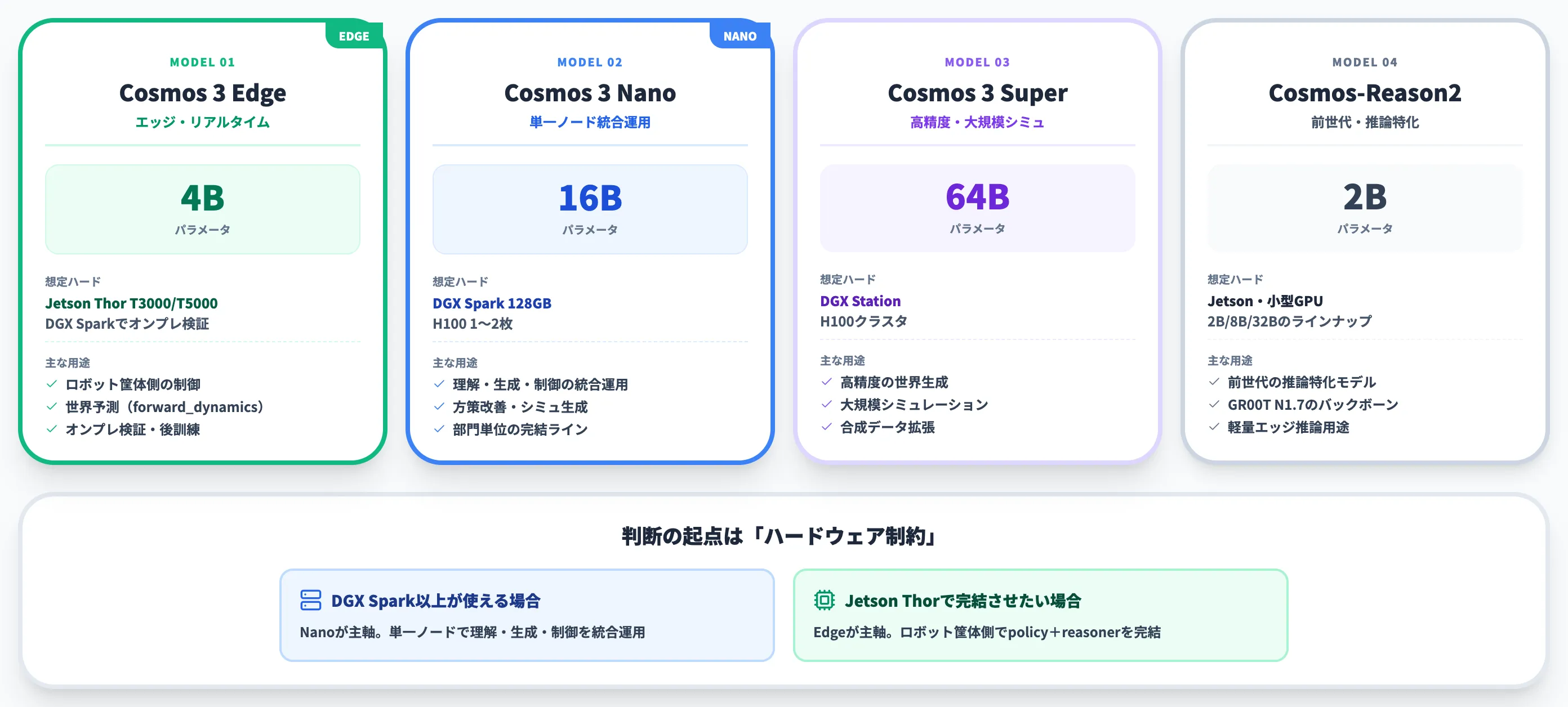Image resolution: width=1568 pixels, height=707 pixels.
Task: Click the heading DGX Spark以上が使える場合
Action: point(436,601)
